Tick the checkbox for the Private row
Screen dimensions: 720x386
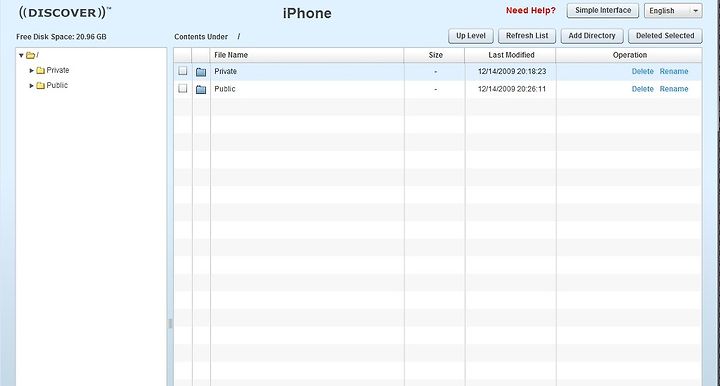pos(183,71)
